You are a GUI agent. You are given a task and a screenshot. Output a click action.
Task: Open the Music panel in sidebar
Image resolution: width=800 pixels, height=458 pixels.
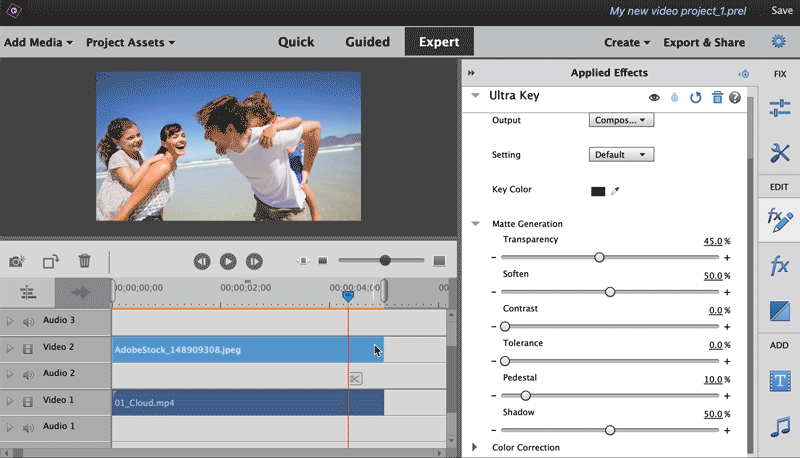pos(779,428)
